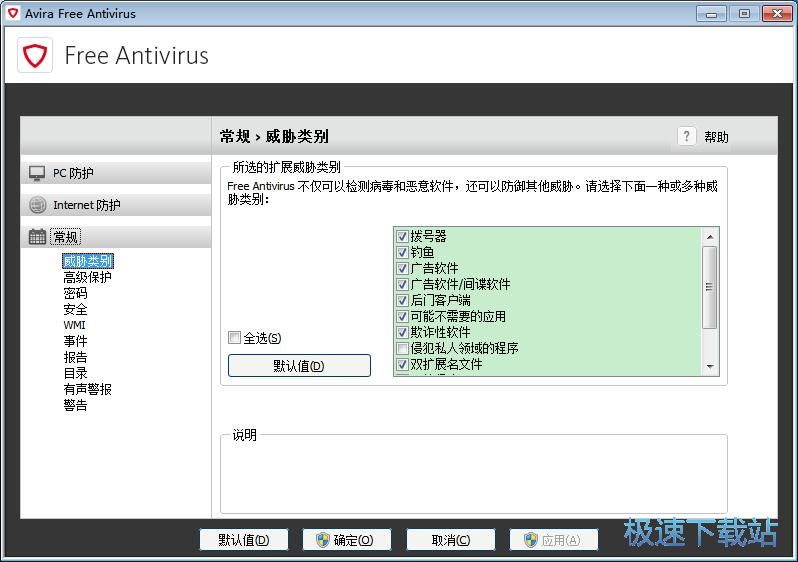Click the 应用(A) button

coord(554,540)
